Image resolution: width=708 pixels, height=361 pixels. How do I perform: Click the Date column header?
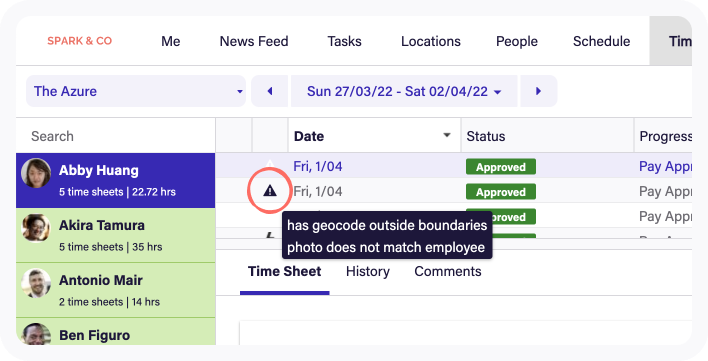pyautogui.click(x=374, y=136)
